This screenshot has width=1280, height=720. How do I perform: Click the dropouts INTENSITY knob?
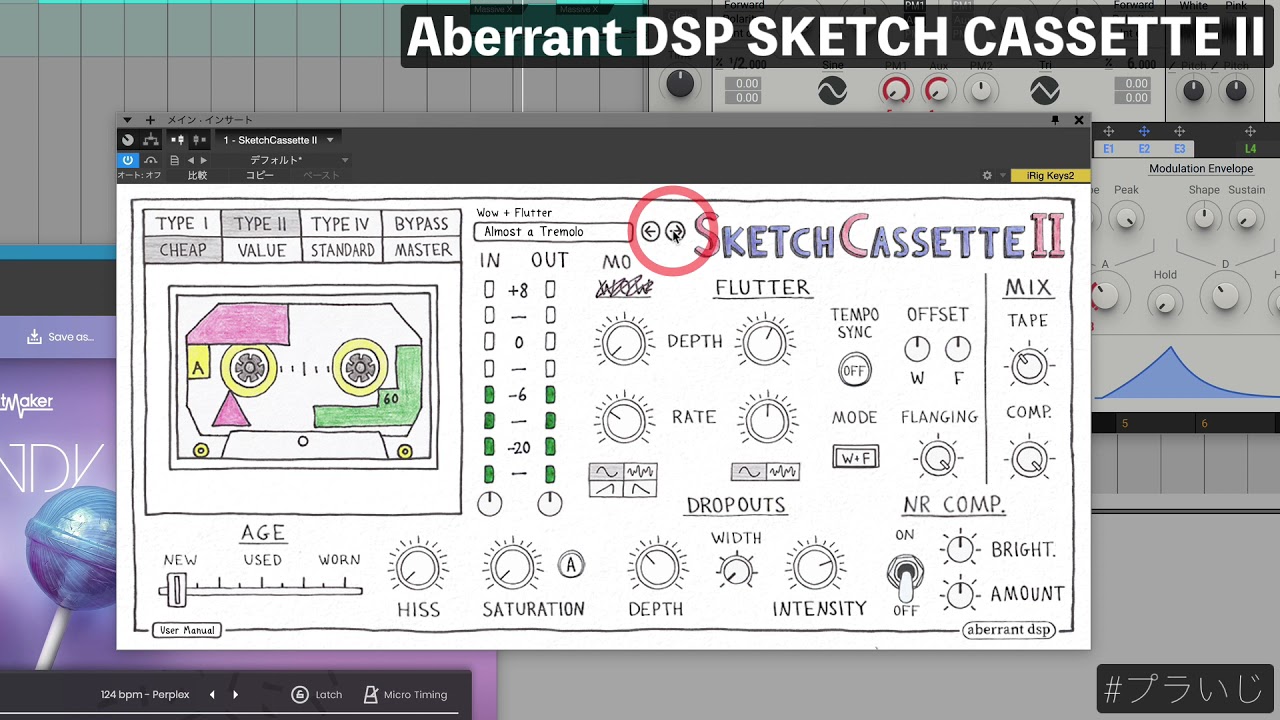[815, 568]
